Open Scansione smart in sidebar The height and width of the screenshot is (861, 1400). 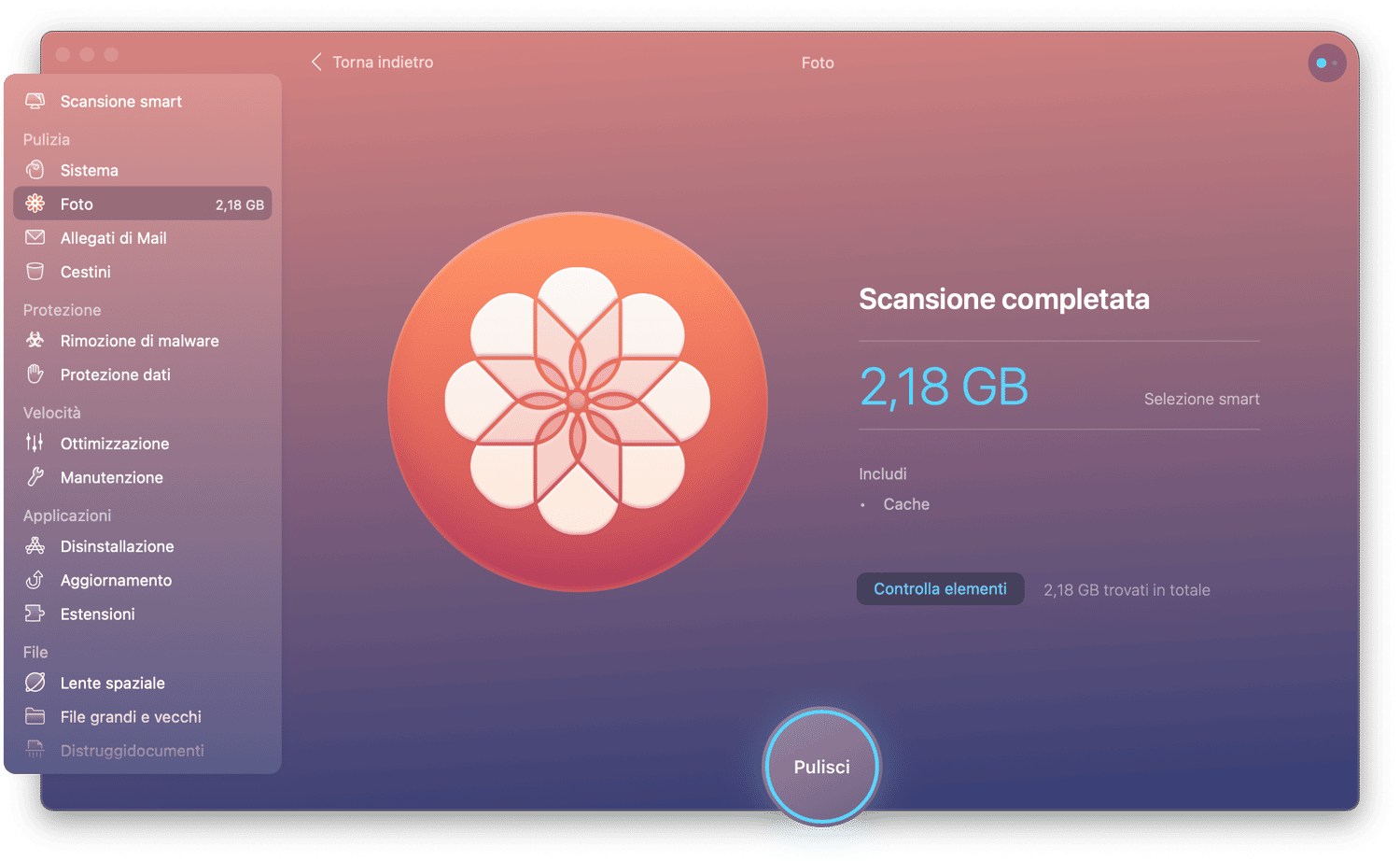click(121, 101)
